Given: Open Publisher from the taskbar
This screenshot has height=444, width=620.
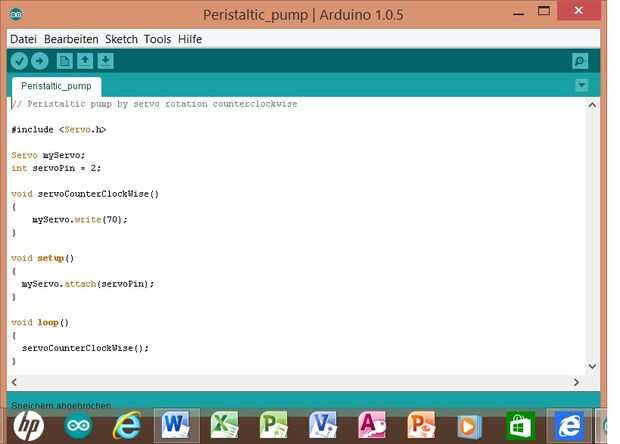Looking at the screenshot, I should click(273, 425).
